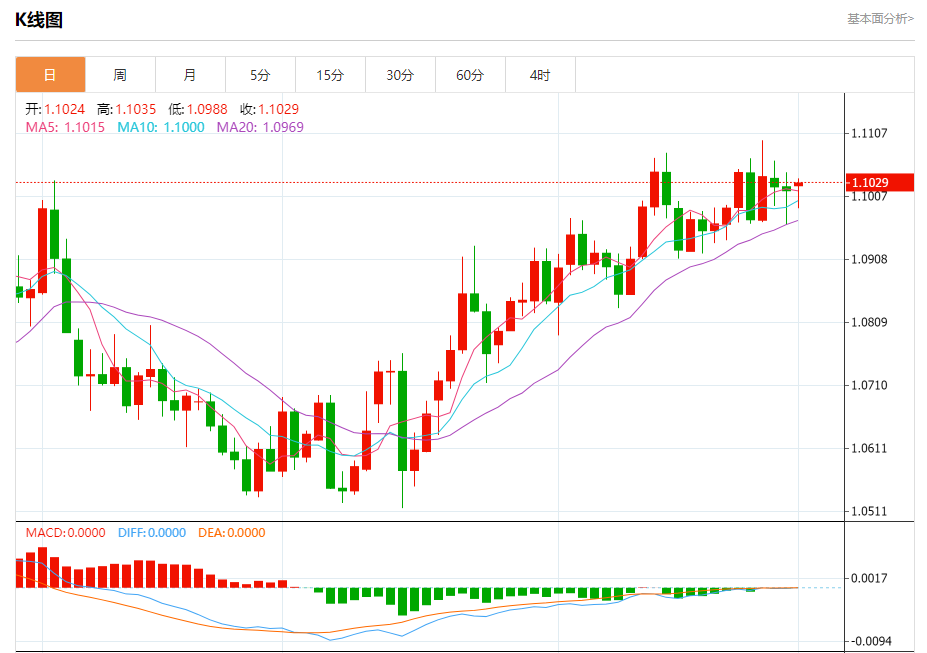Image resolution: width=927 pixels, height=653 pixels.
Task: Click the DEA:0.0000 indicator label
Action: 232,532
